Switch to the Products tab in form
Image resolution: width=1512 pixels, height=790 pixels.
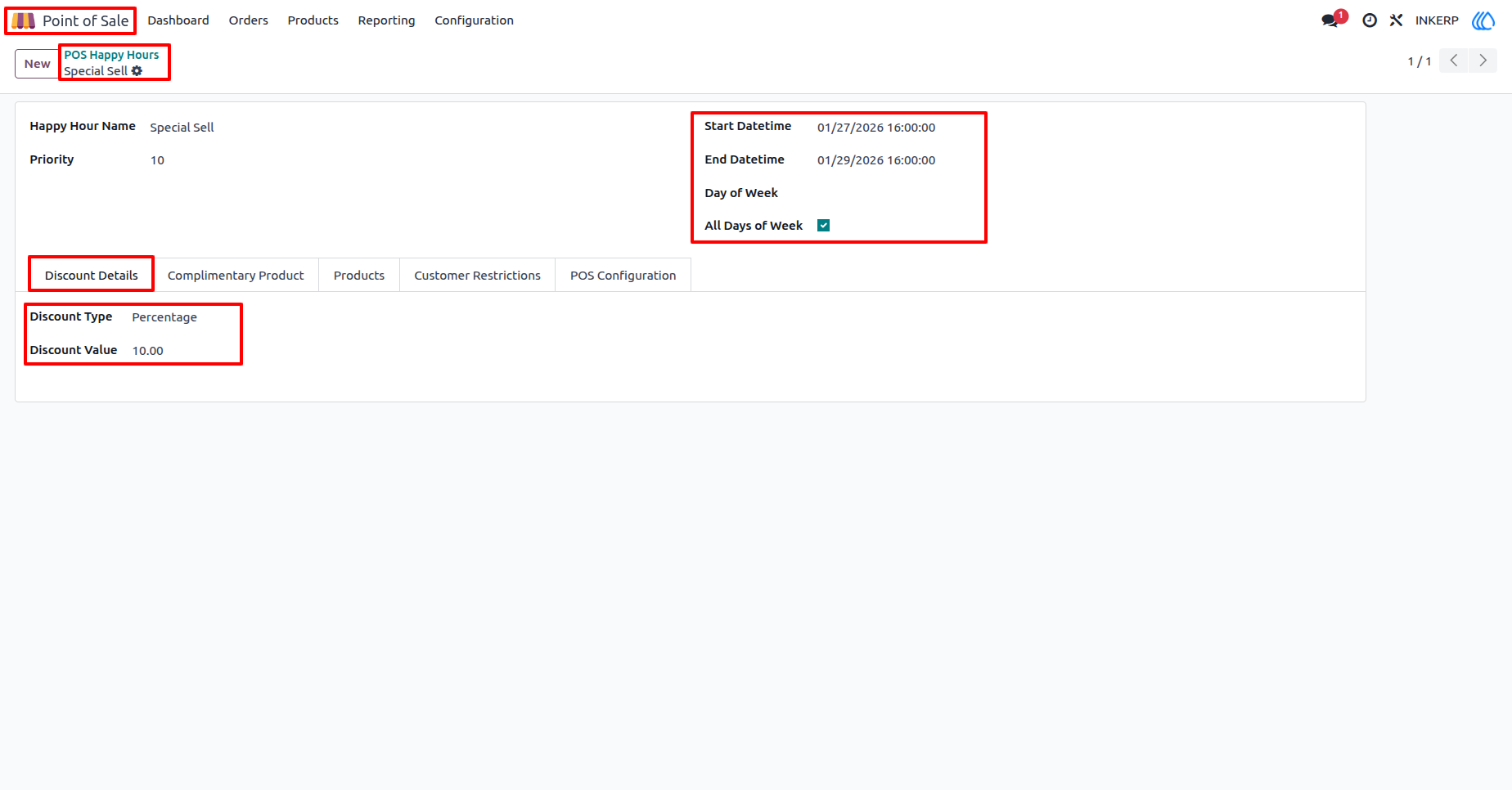pos(359,276)
